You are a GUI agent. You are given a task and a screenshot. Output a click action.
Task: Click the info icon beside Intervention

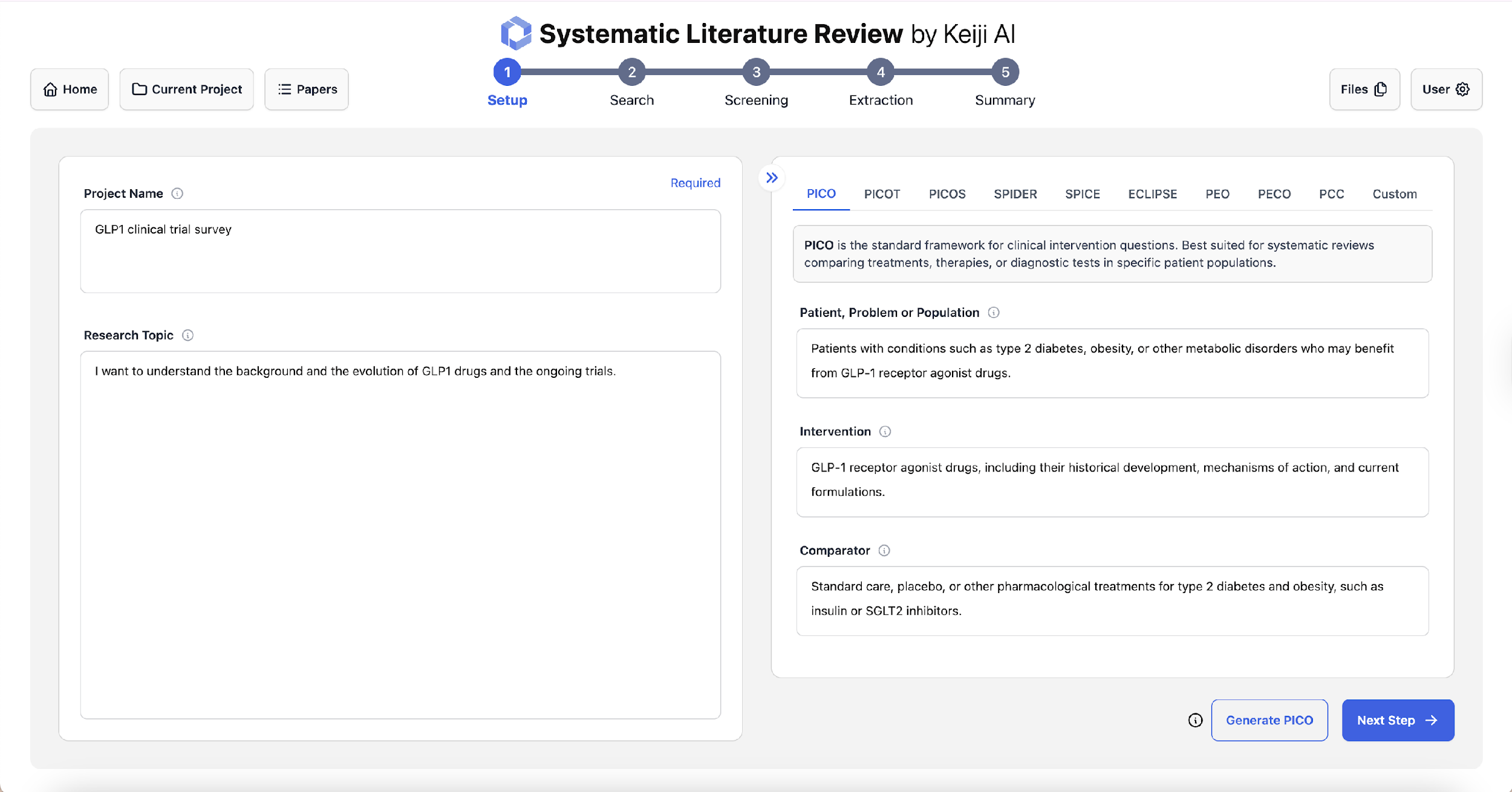885,432
